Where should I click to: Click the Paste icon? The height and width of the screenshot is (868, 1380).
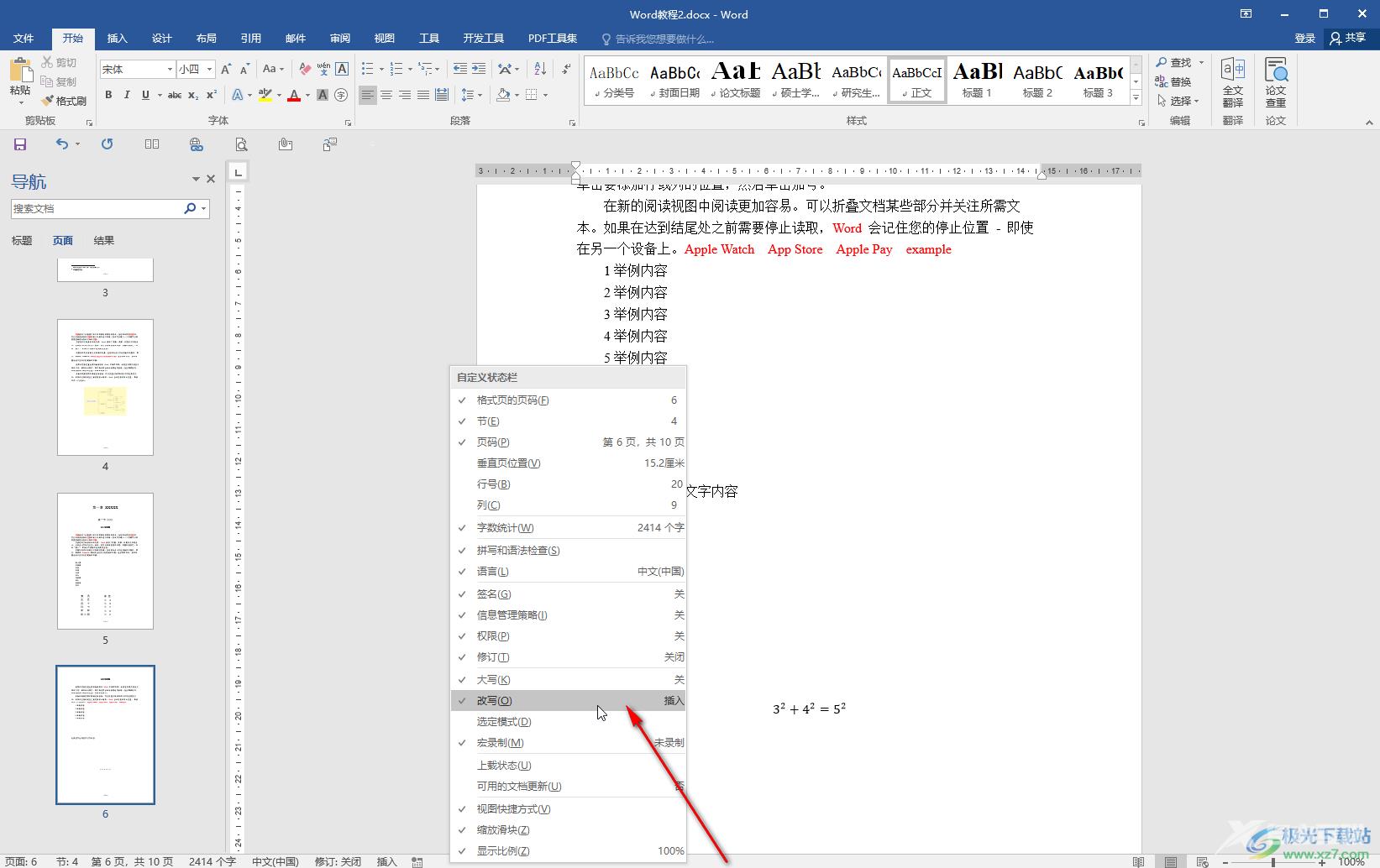(20, 70)
